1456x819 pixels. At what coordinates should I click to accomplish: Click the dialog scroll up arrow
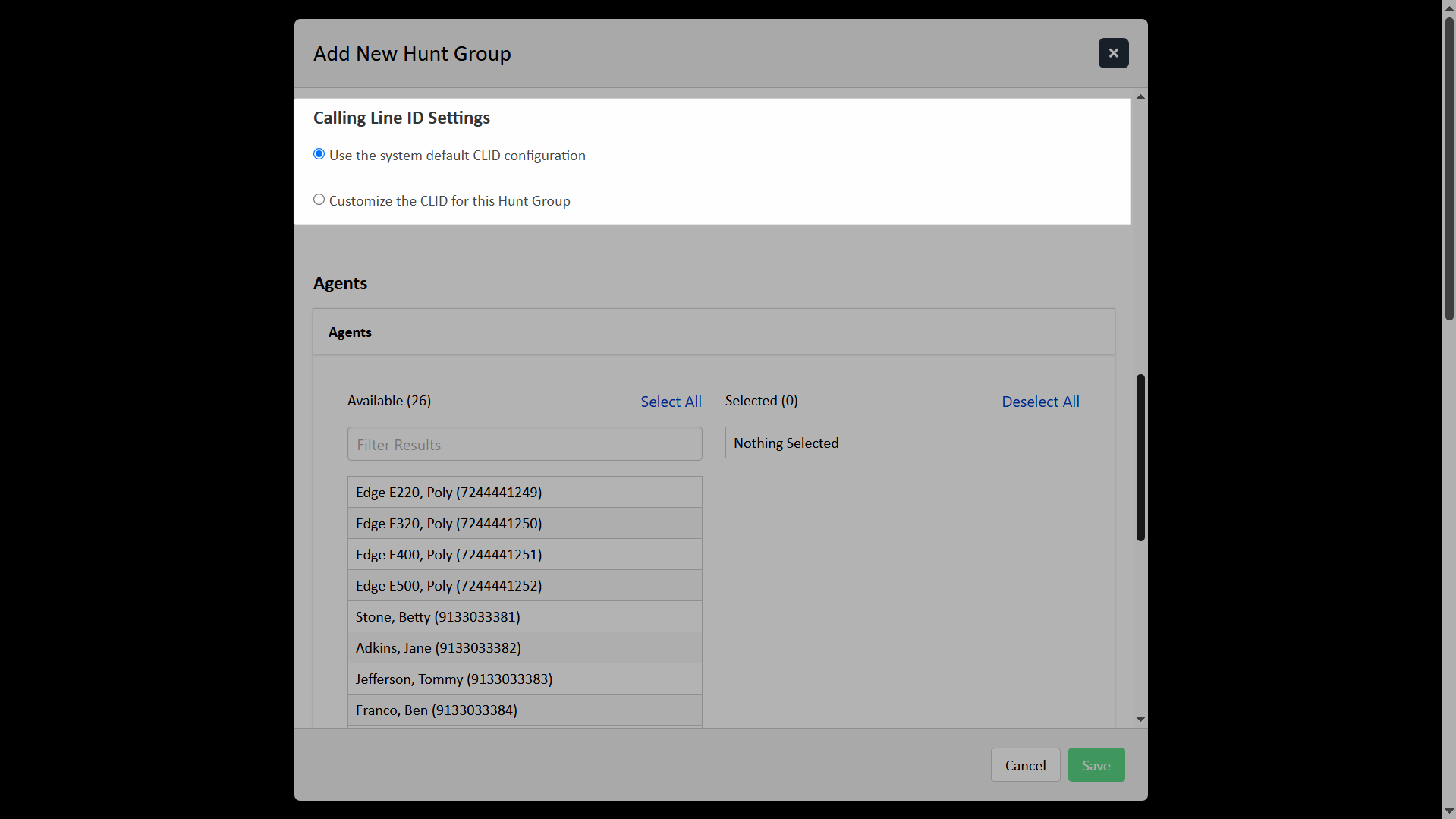pyautogui.click(x=1140, y=97)
